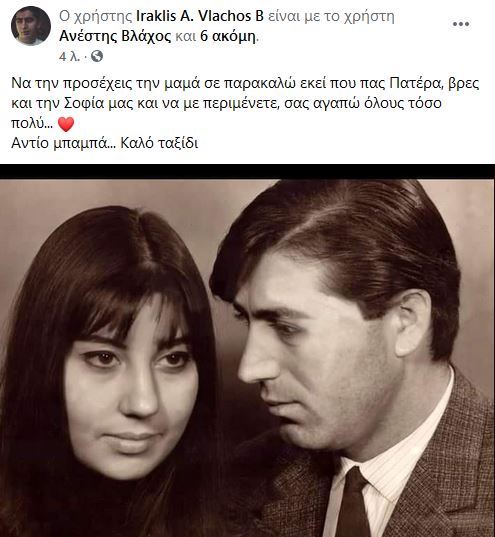Click the post text starting 'Να την προσέχεις'
Image resolution: width=495 pixels, height=537 pixels.
(245, 103)
